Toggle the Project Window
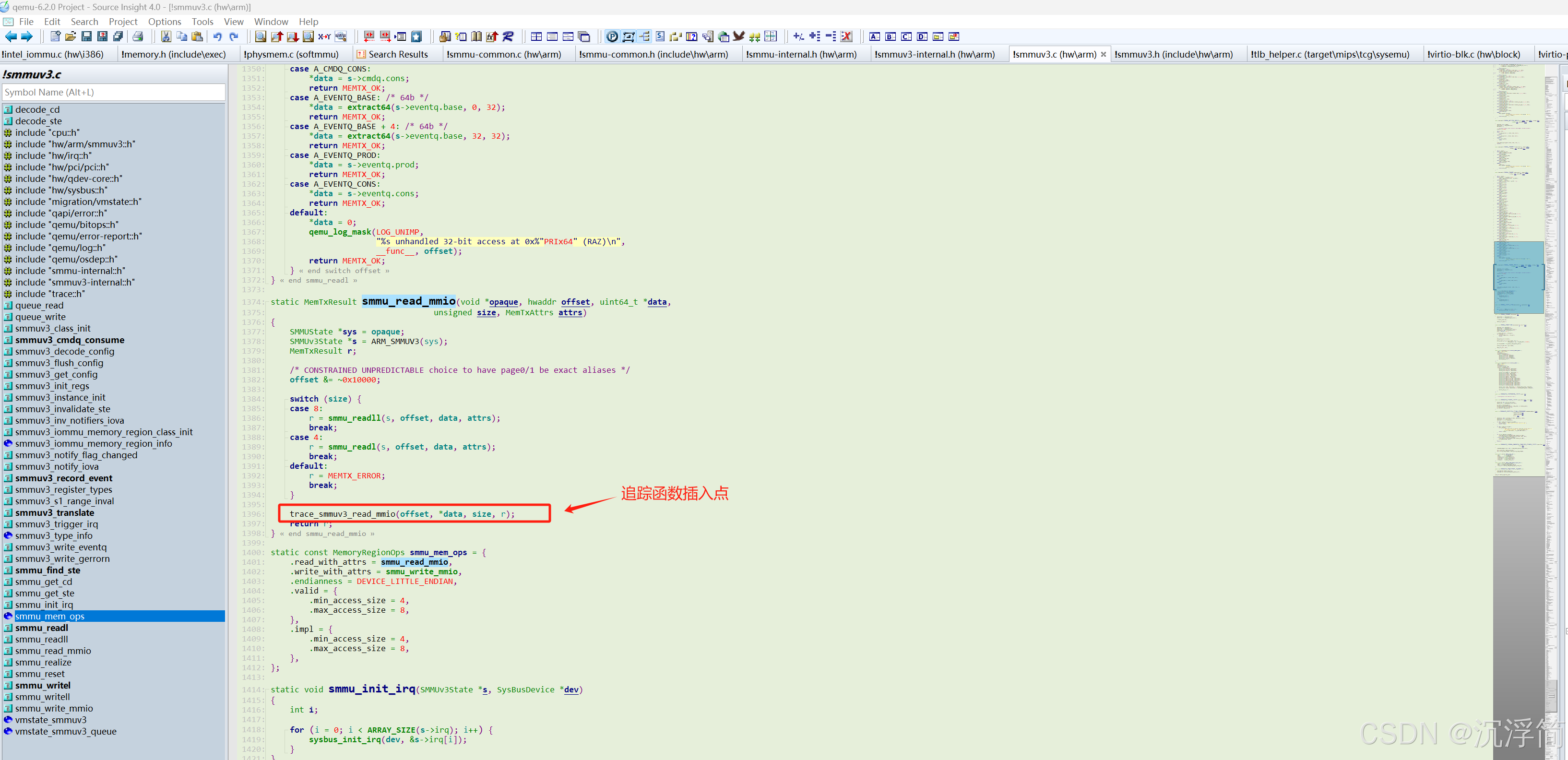The image size is (1568, 760). tap(611, 36)
